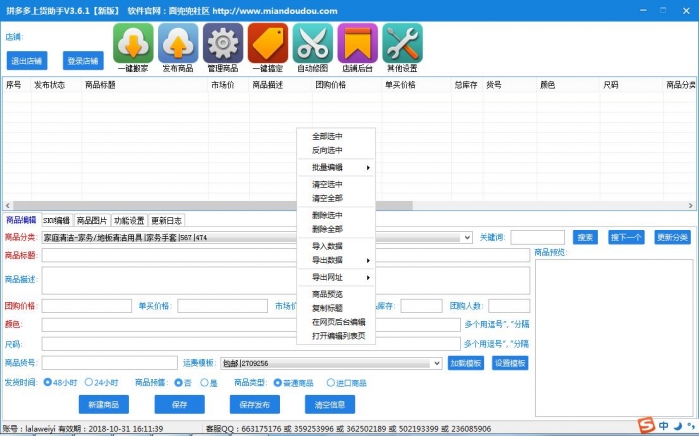Viewport: 699px width, 436px height.
Task: Click the Sogou input S tray icon
Action: point(646,425)
